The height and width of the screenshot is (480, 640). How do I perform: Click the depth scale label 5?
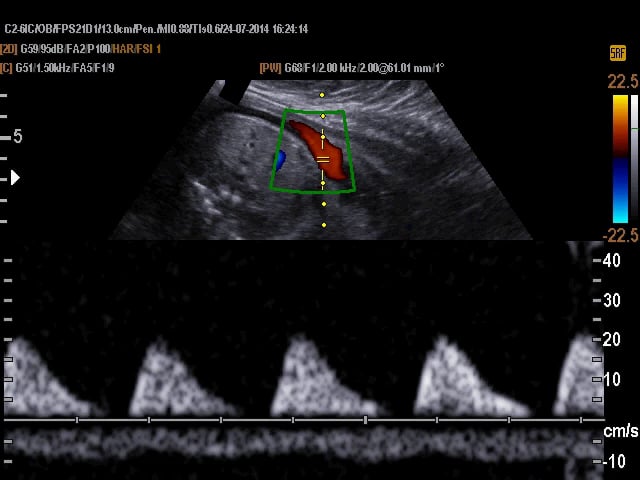18,136
